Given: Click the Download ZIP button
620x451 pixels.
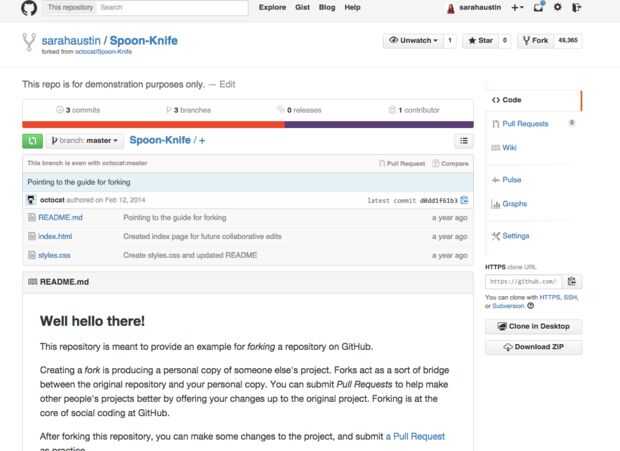Looking at the screenshot, I should (533, 347).
